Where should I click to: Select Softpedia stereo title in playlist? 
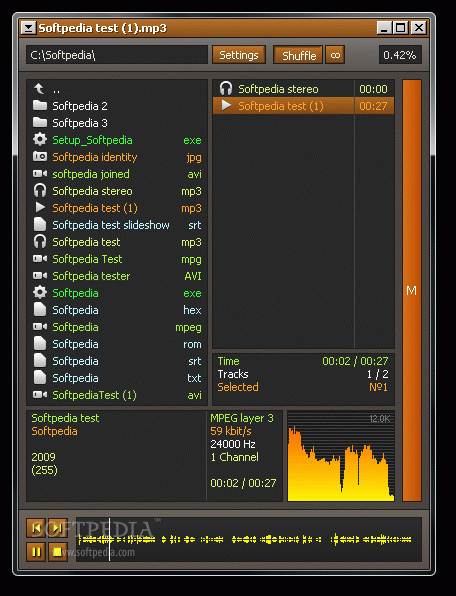(x=278, y=89)
